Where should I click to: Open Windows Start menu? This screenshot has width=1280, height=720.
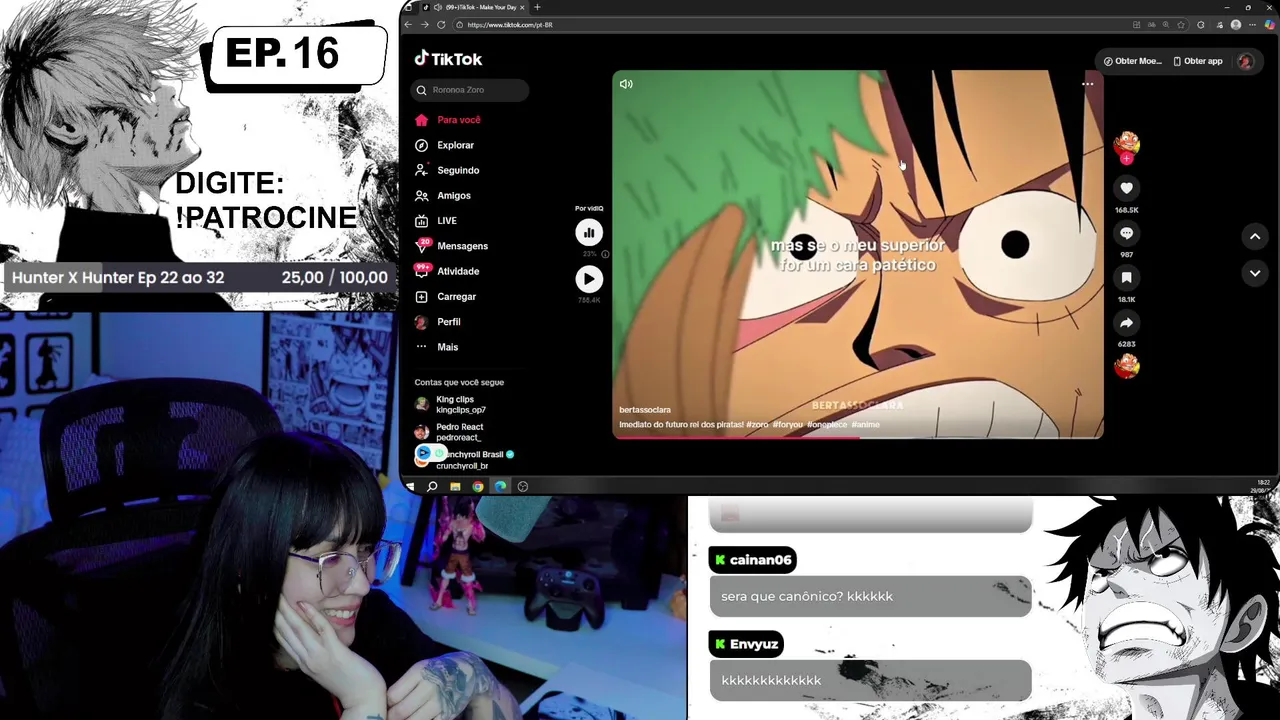coord(410,486)
